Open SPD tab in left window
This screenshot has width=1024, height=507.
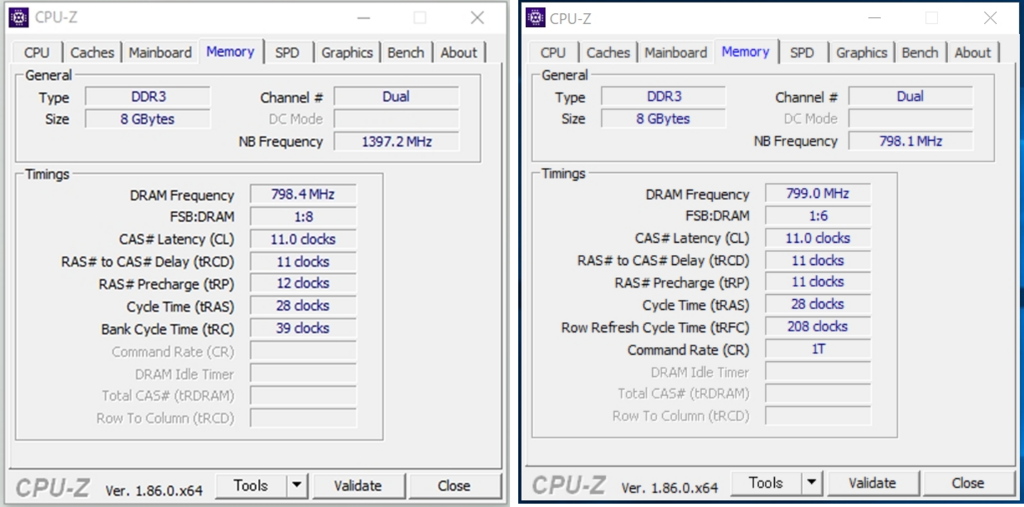[x=287, y=53]
